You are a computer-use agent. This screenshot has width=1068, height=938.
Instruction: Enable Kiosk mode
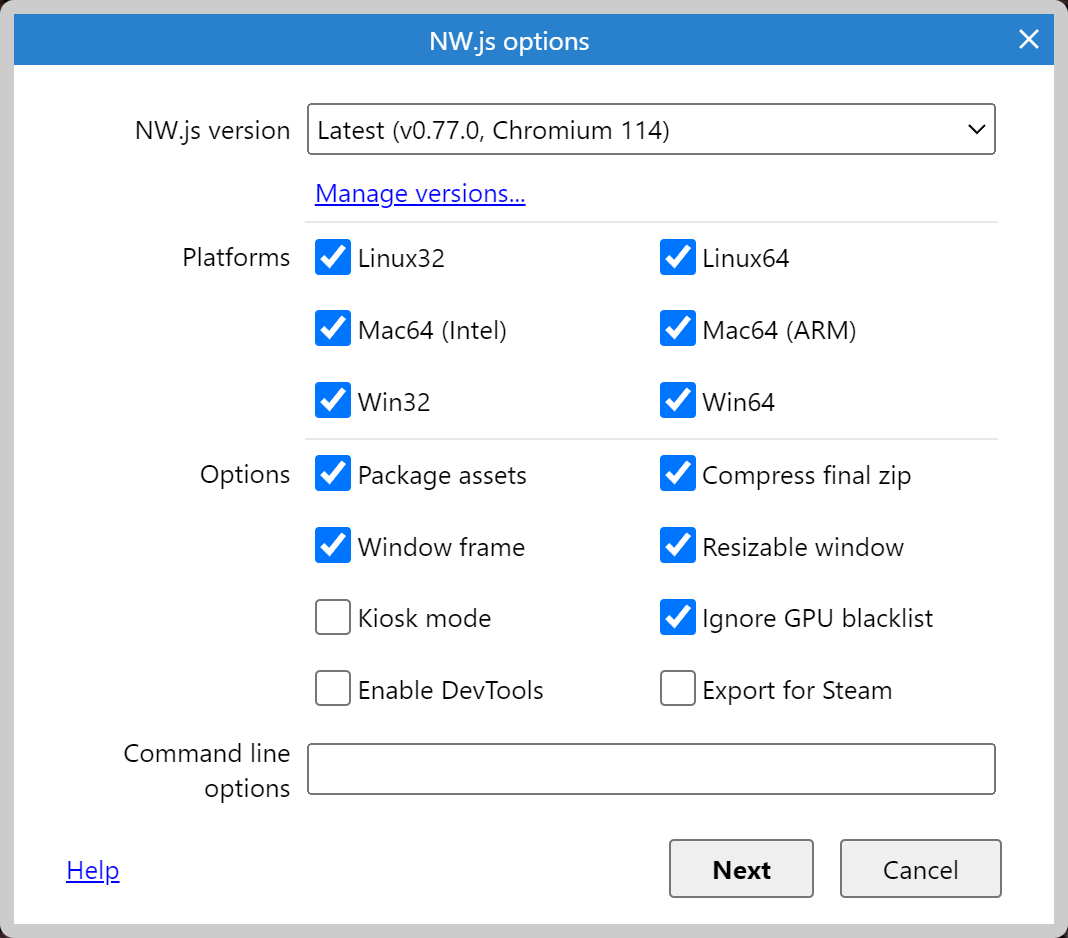point(332,617)
